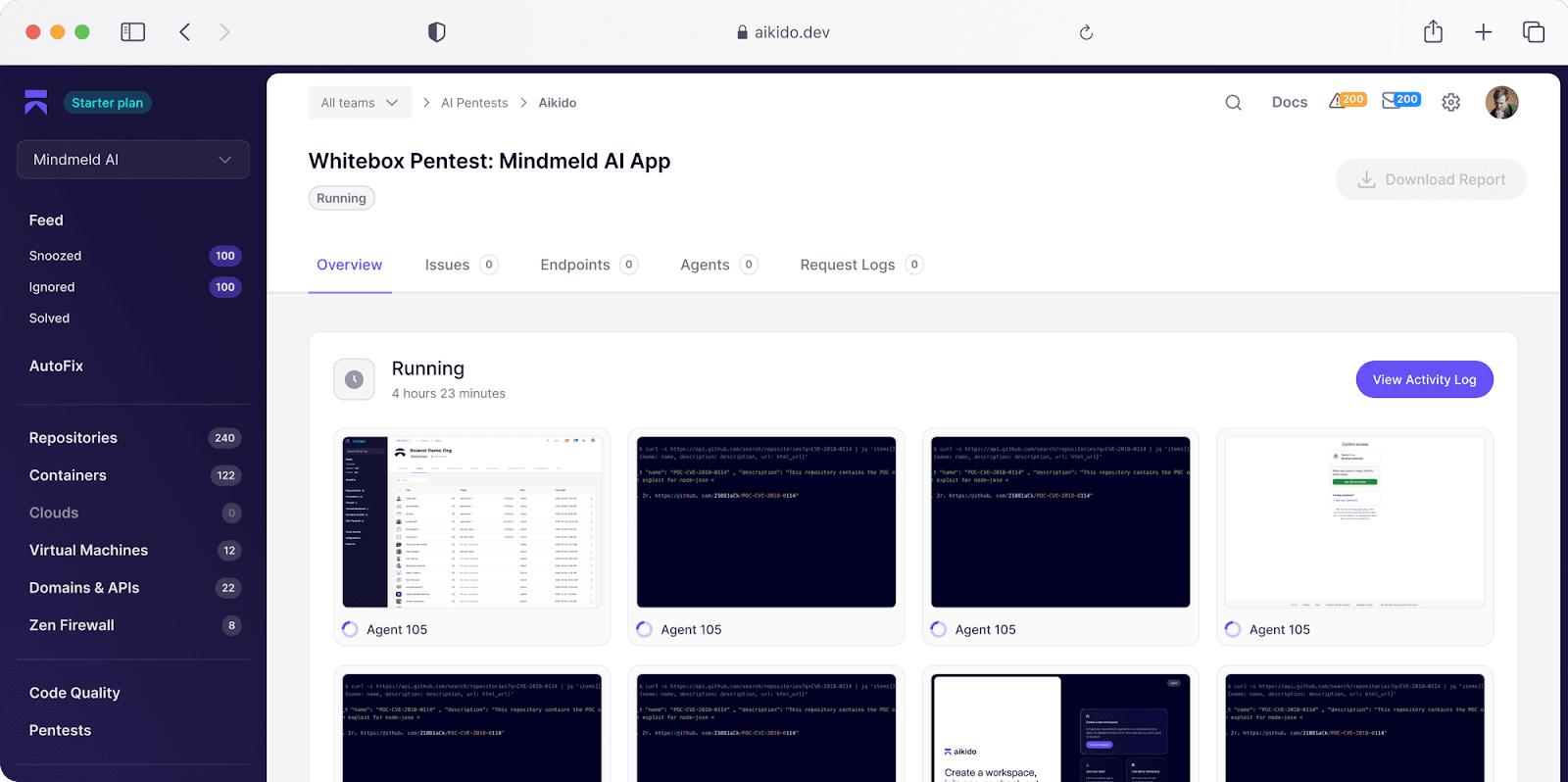This screenshot has width=1568, height=782.
Task: Click the privacy shield icon in Safari
Action: (x=437, y=32)
